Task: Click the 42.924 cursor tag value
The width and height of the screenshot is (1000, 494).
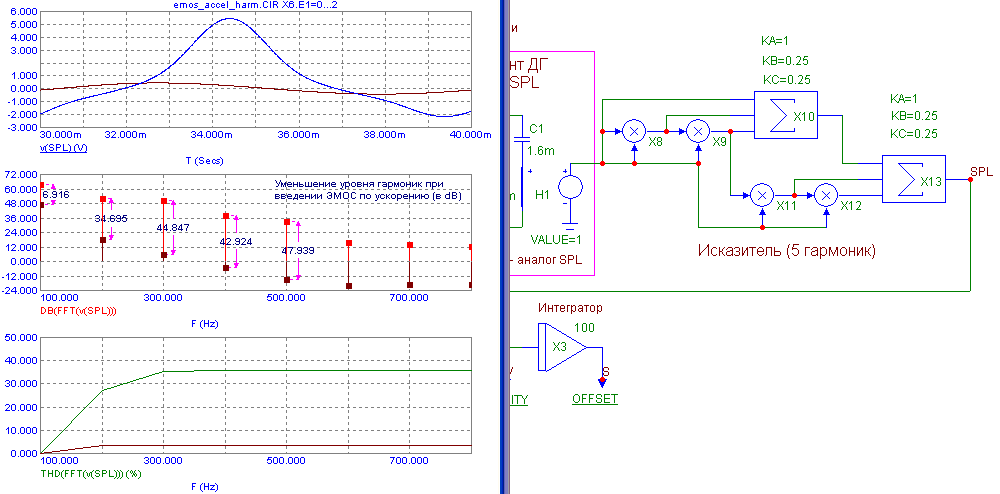Action: 235,242
